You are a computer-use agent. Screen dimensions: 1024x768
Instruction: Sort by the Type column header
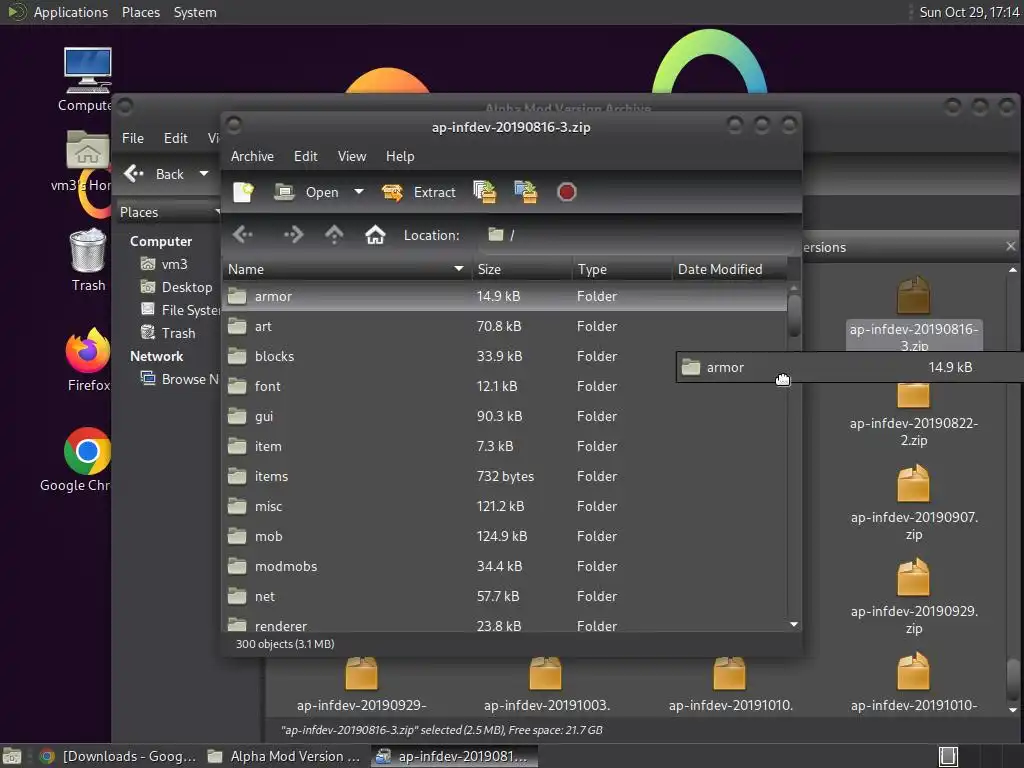(x=622, y=269)
